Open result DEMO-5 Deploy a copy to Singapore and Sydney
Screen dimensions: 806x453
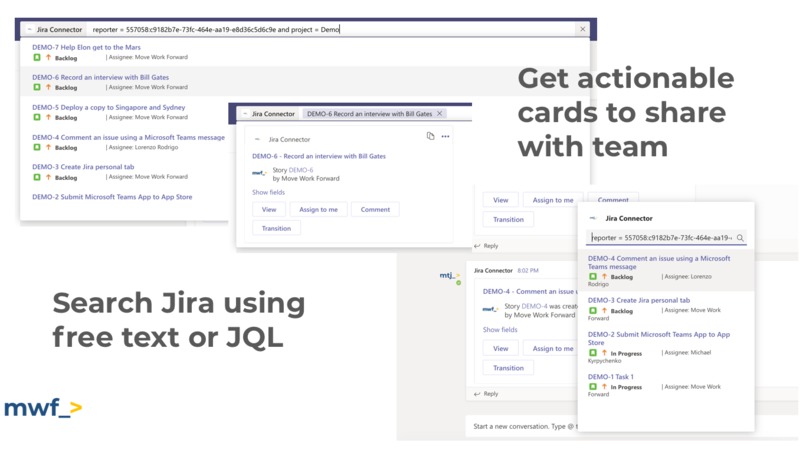click(108, 107)
